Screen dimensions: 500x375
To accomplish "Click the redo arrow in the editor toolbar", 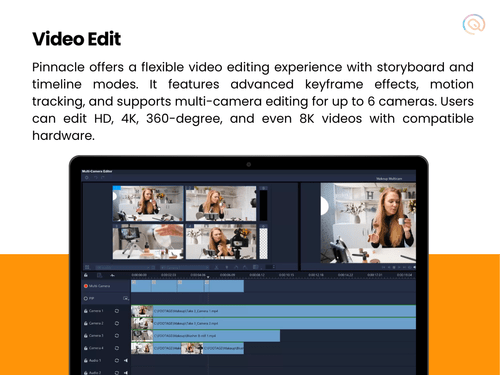I will click(x=103, y=178).
